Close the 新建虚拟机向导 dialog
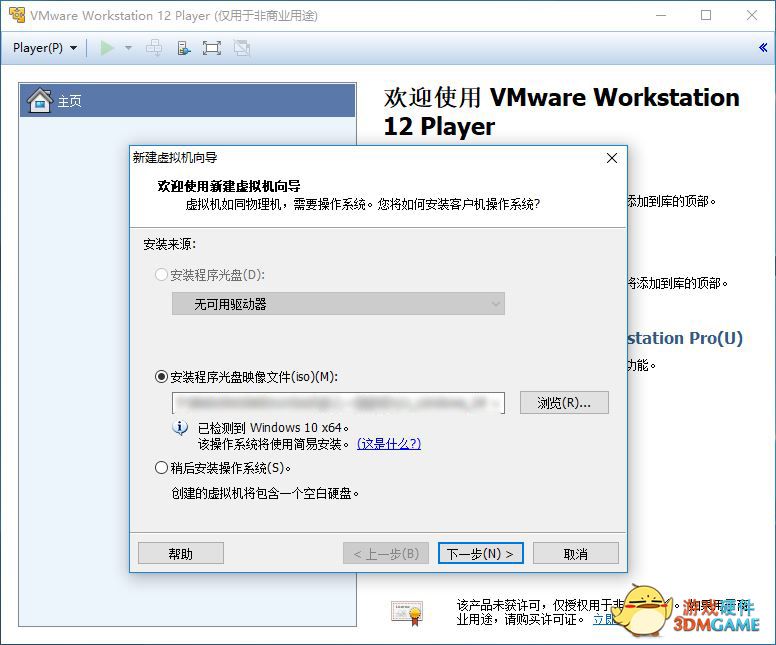This screenshot has height=645, width=776. pos(612,158)
